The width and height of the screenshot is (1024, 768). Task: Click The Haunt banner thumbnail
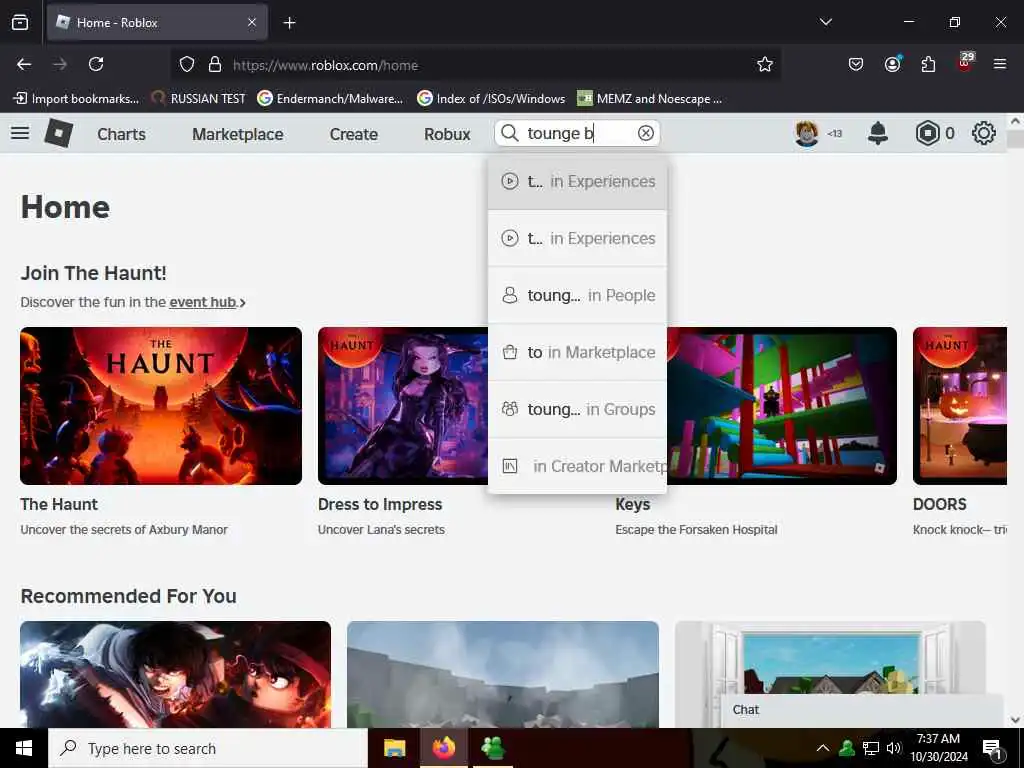pos(161,406)
